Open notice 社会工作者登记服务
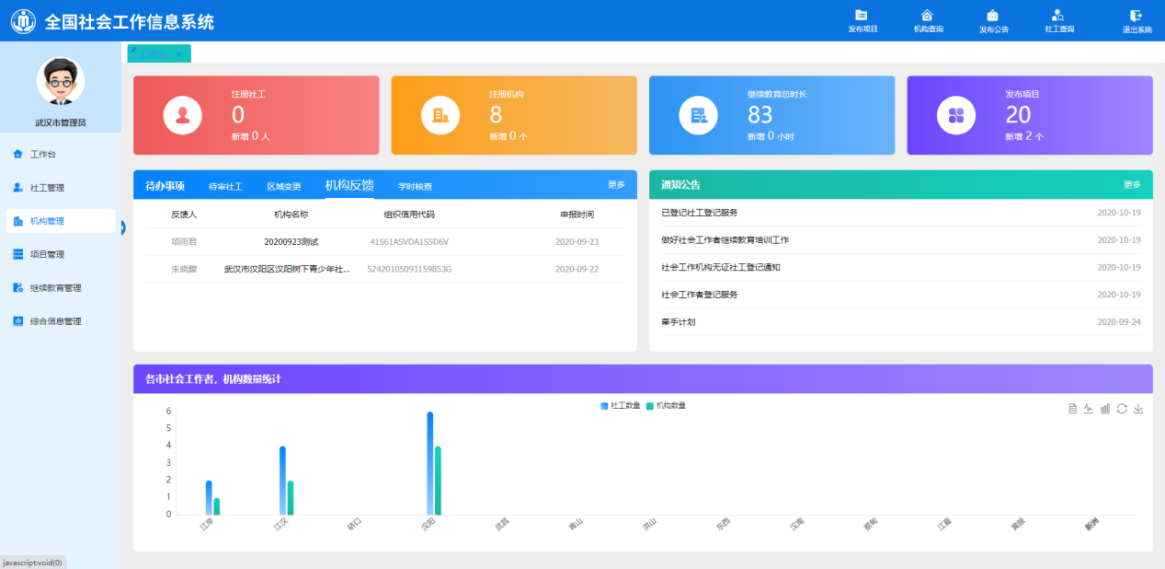 (699, 294)
